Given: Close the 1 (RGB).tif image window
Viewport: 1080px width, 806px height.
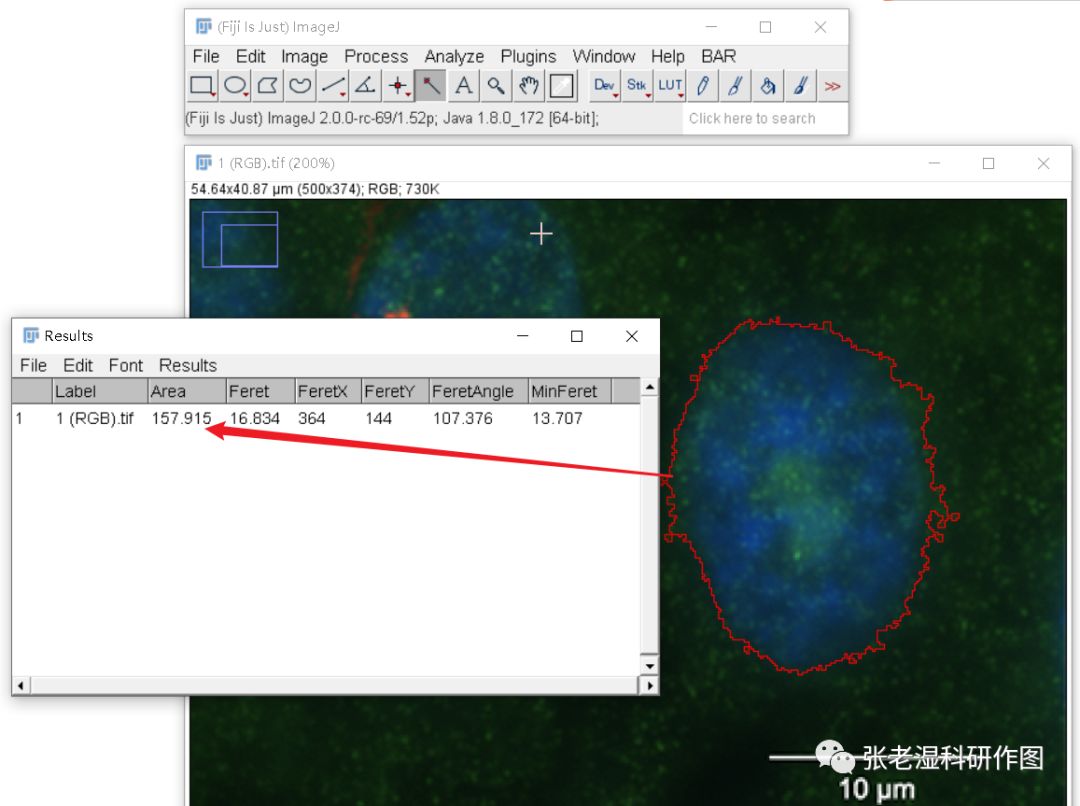Looking at the screenshot, I should click(1043, 163).
